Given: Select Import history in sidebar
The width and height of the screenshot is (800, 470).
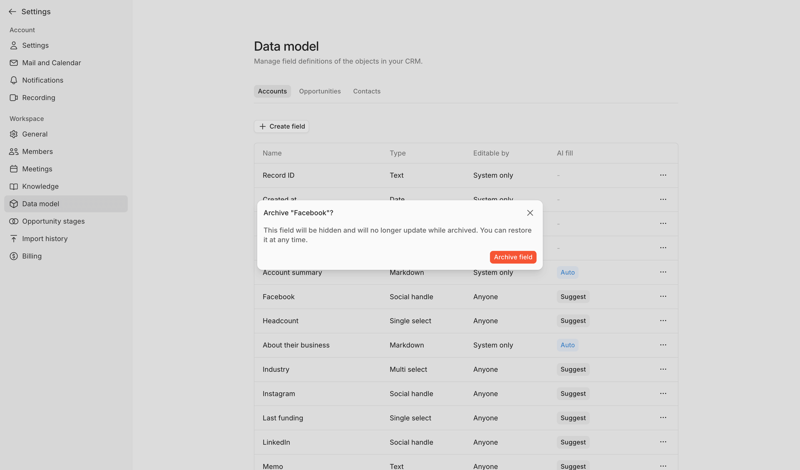Looking at the screenshot, I should pyautogui.click(x=45, y=239).
